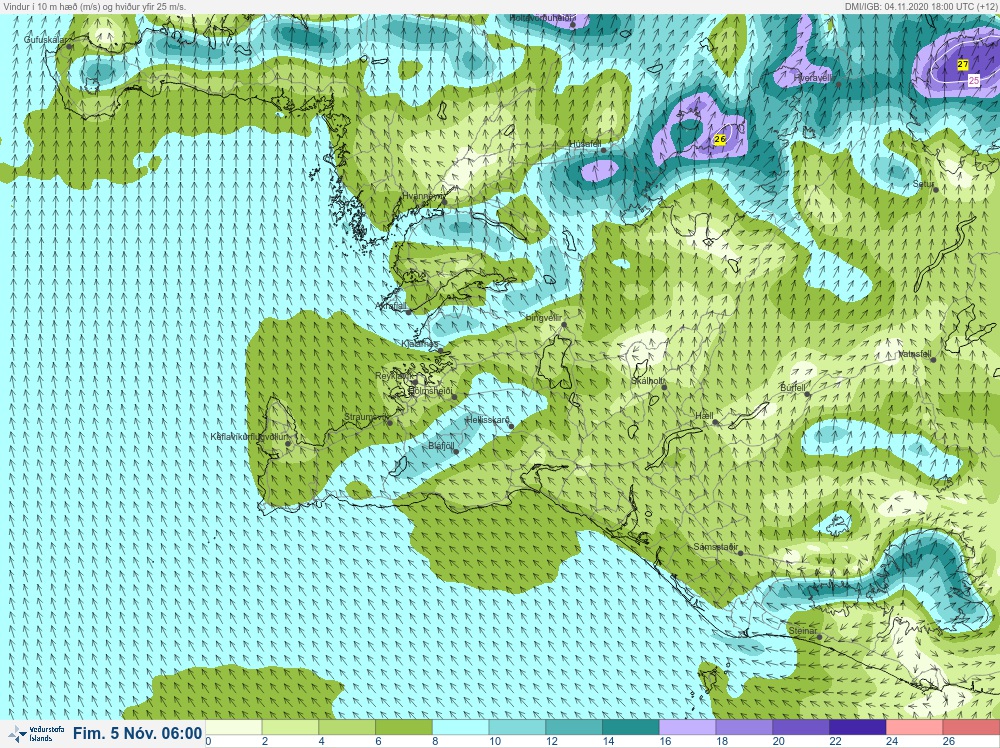Click the Búrfell station label
Image resolution: width=1000 pixels, height=748 pixels.
pos(793,388)
